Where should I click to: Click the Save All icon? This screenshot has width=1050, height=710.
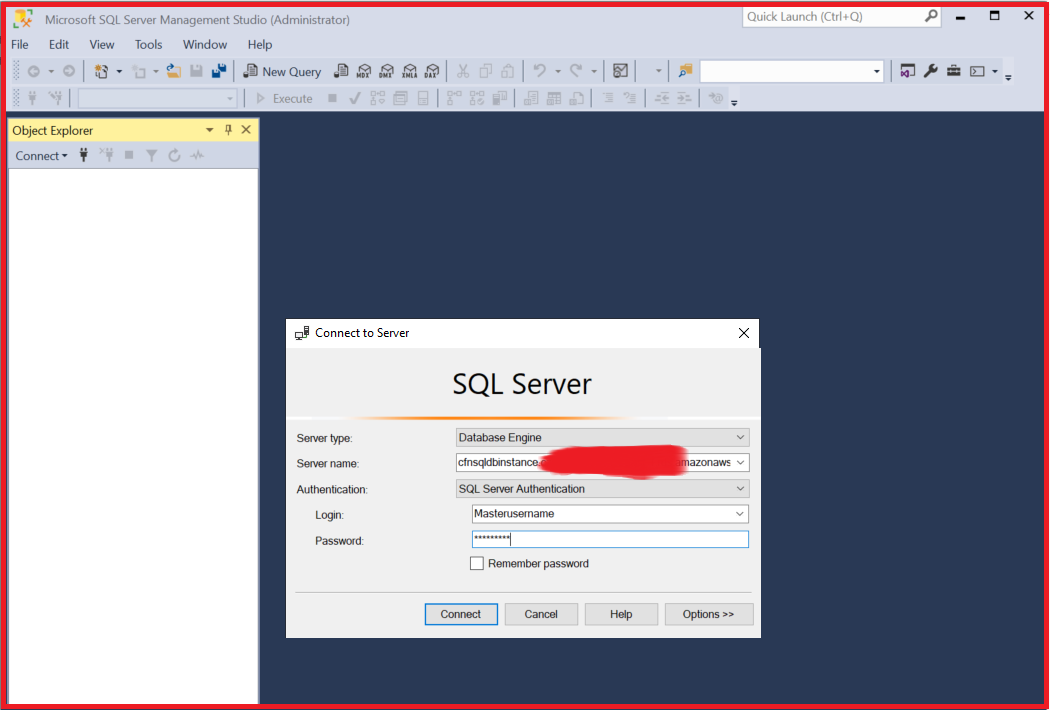[219, 71]
